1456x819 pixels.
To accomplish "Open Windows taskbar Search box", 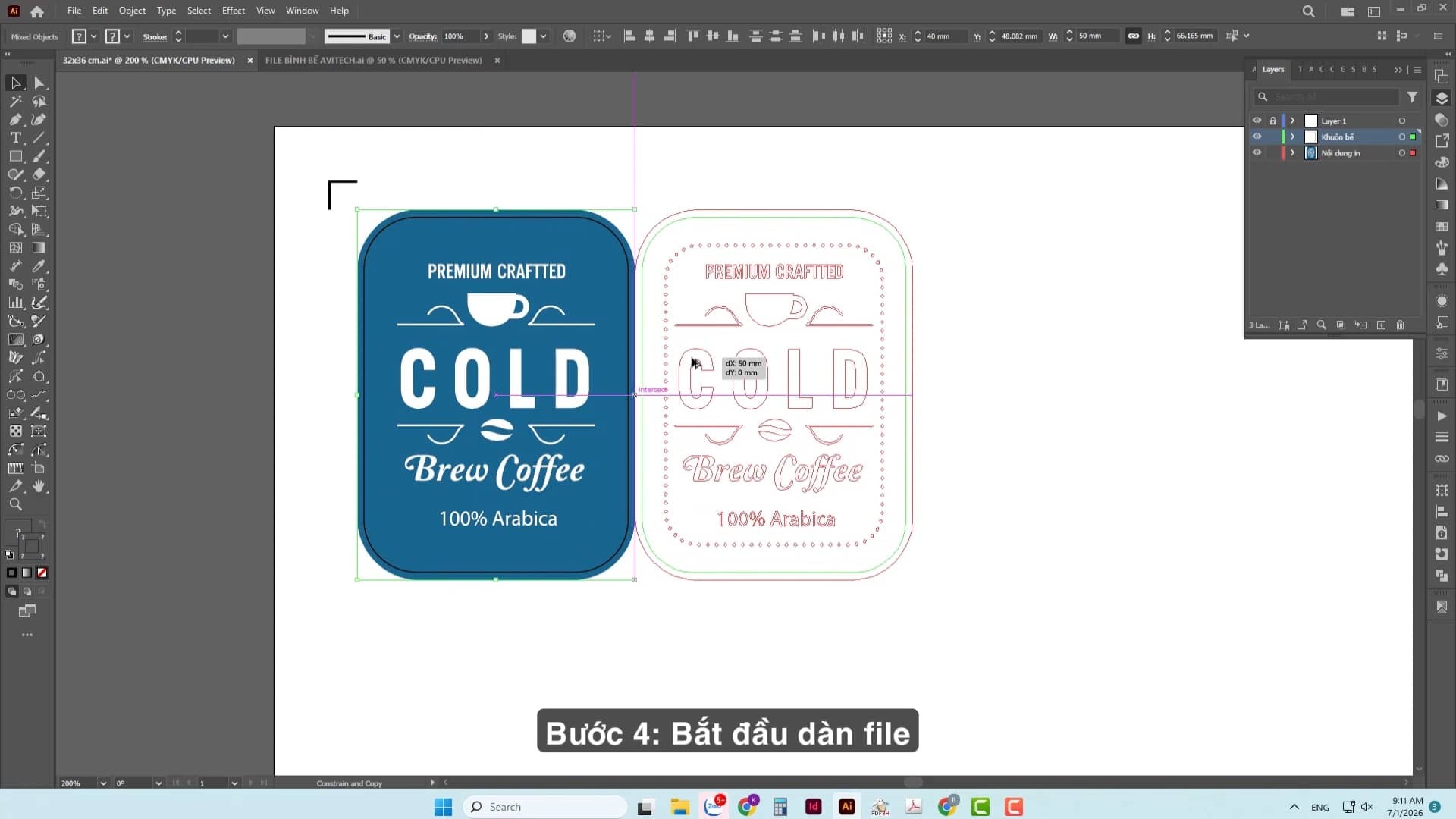I will point(545,807).
